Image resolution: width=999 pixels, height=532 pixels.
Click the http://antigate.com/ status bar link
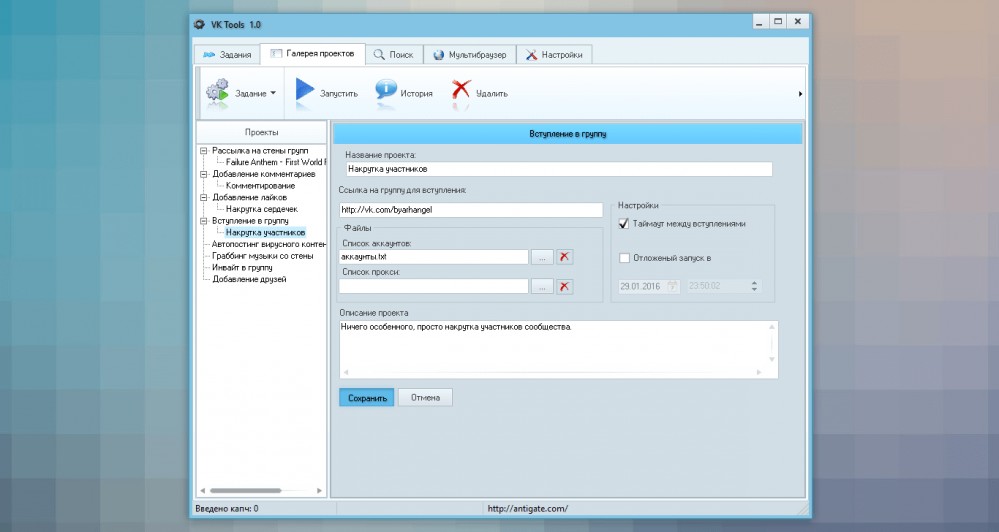(528, 508)
